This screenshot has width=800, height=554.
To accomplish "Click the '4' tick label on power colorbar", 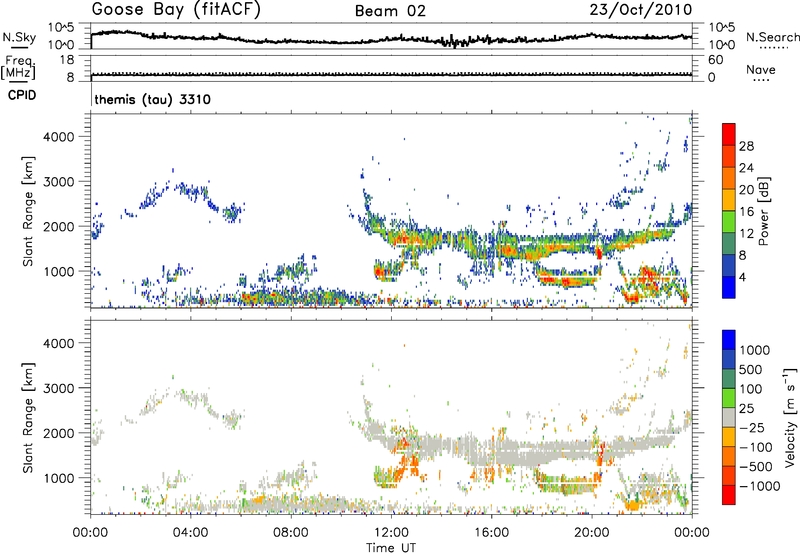I will point(742,277).
